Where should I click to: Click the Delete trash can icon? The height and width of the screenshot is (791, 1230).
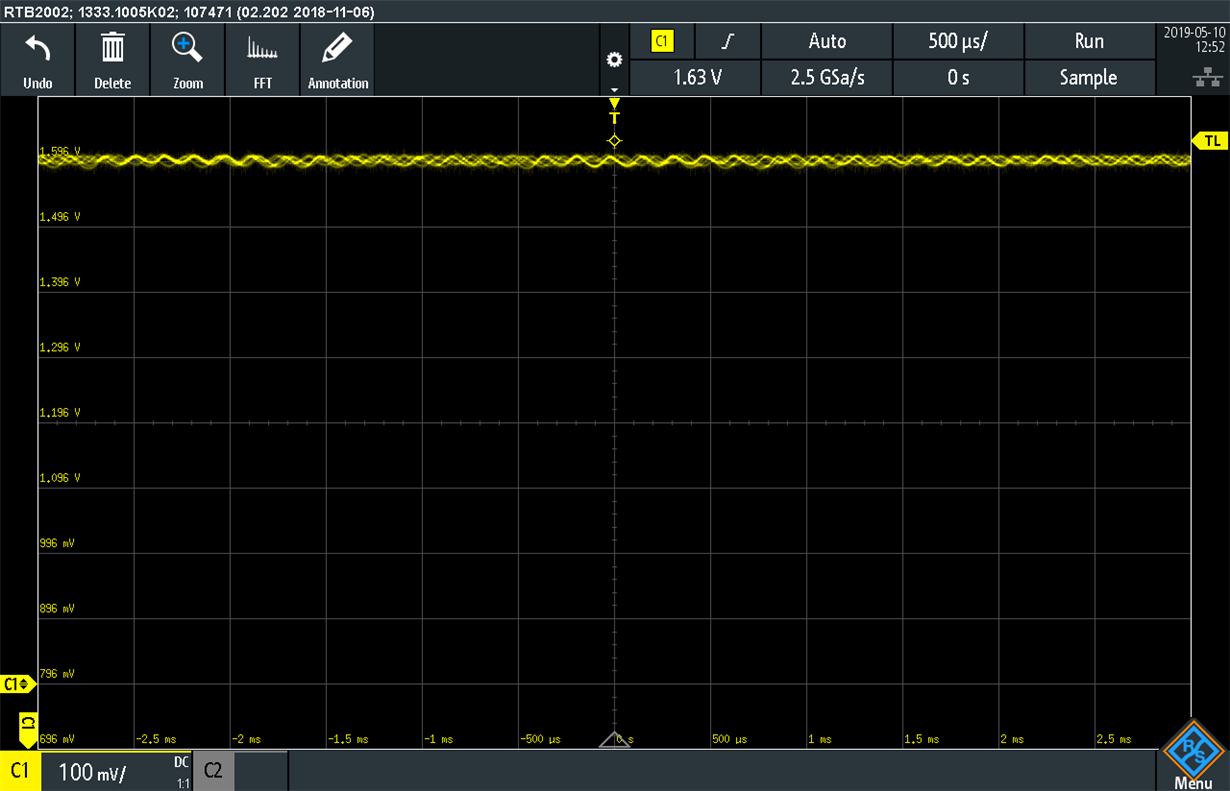tap(113, 48)
